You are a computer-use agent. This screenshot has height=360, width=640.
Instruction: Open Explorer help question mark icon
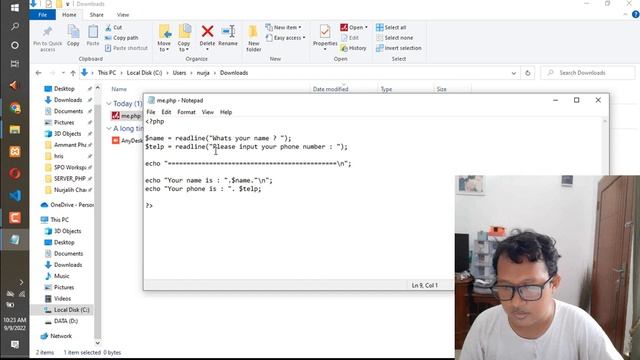tap(635, 15)
